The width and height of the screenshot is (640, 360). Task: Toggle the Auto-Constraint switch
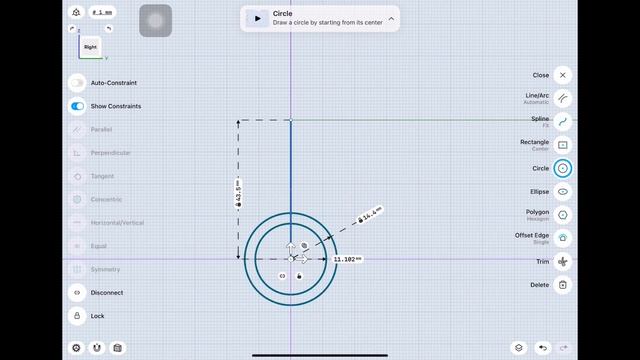[x=77, y=83]
